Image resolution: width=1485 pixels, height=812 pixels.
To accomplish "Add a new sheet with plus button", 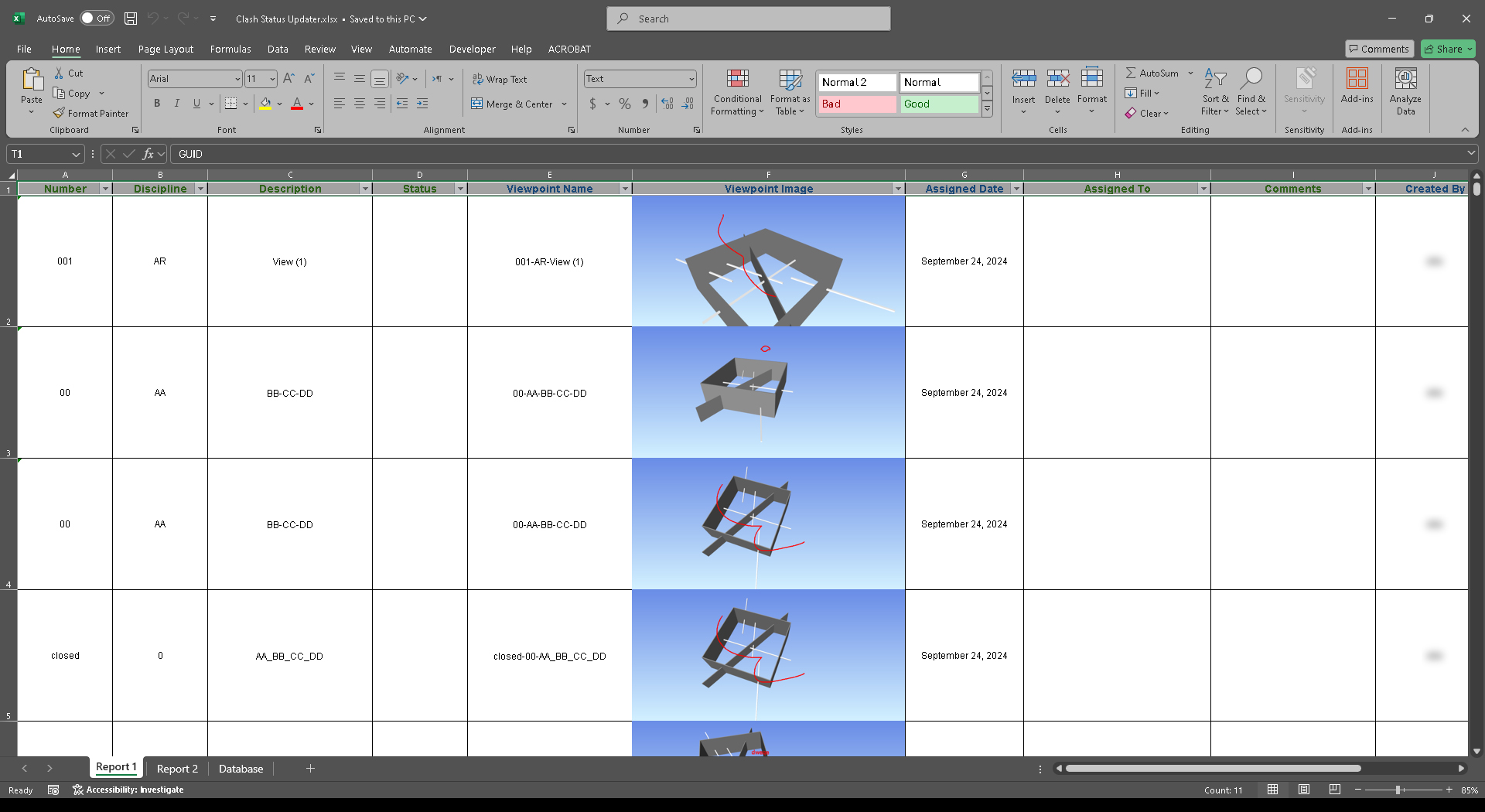I will point(310,769).
